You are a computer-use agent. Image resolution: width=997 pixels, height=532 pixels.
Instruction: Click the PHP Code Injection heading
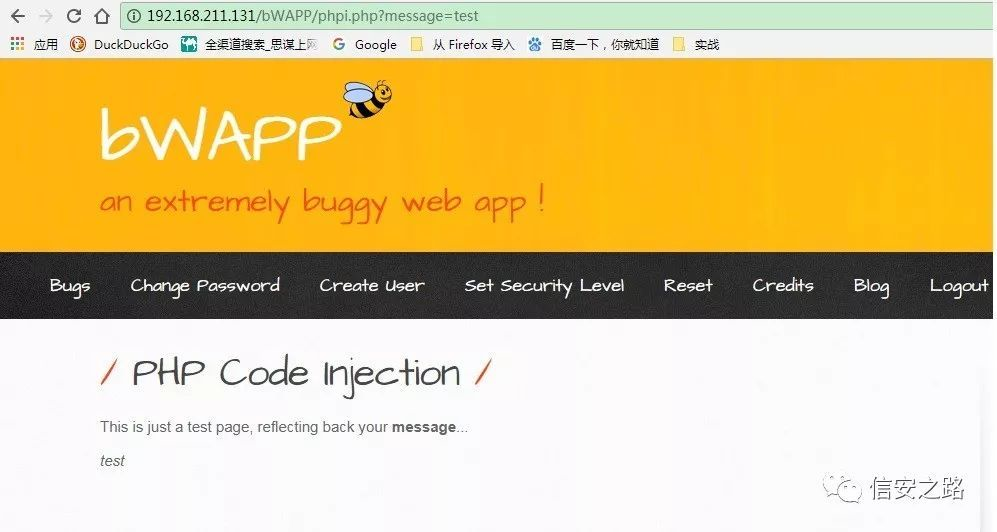(x=296, y=373)
